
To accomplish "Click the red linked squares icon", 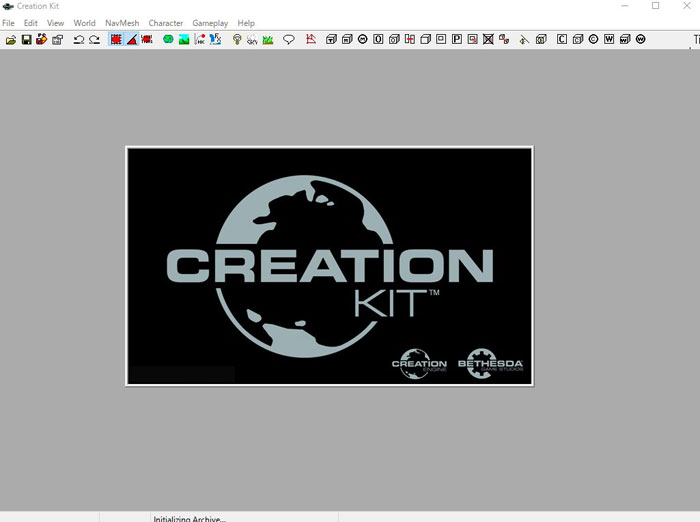I will point(504,40).
